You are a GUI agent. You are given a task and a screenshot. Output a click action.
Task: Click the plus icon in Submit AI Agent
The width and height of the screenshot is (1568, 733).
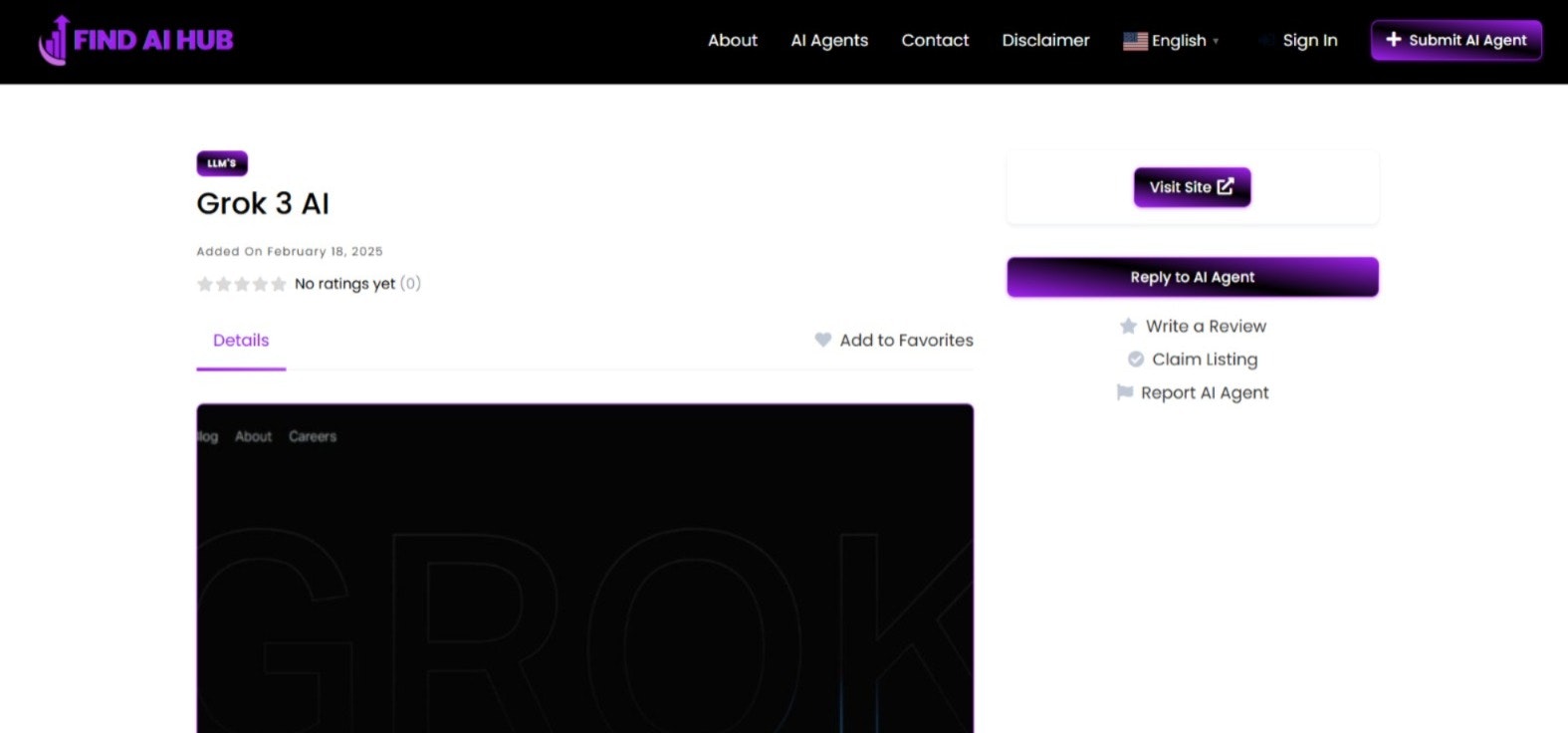click(x=1393, y=40)
